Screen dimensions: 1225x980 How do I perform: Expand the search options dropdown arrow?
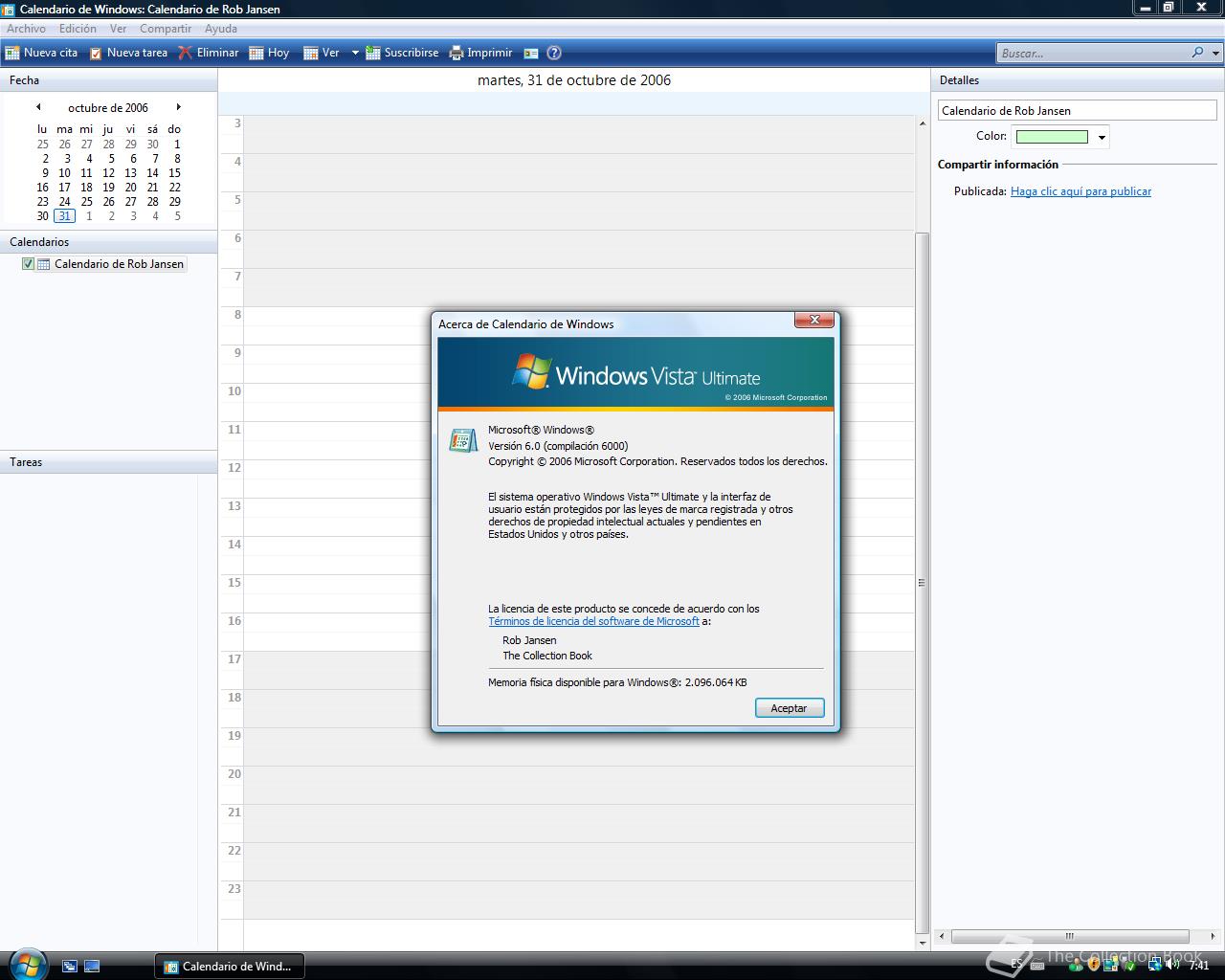click(x=1216, y=53)
